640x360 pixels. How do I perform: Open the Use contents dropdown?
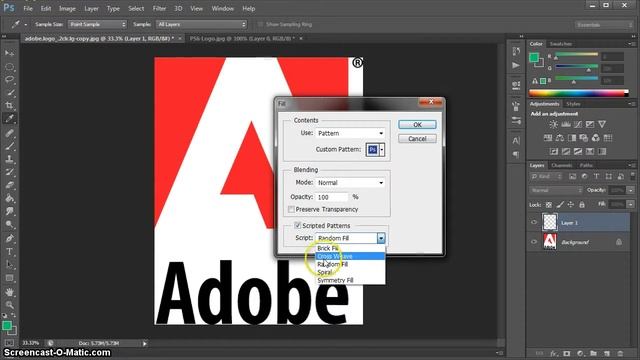pos(350,133)
